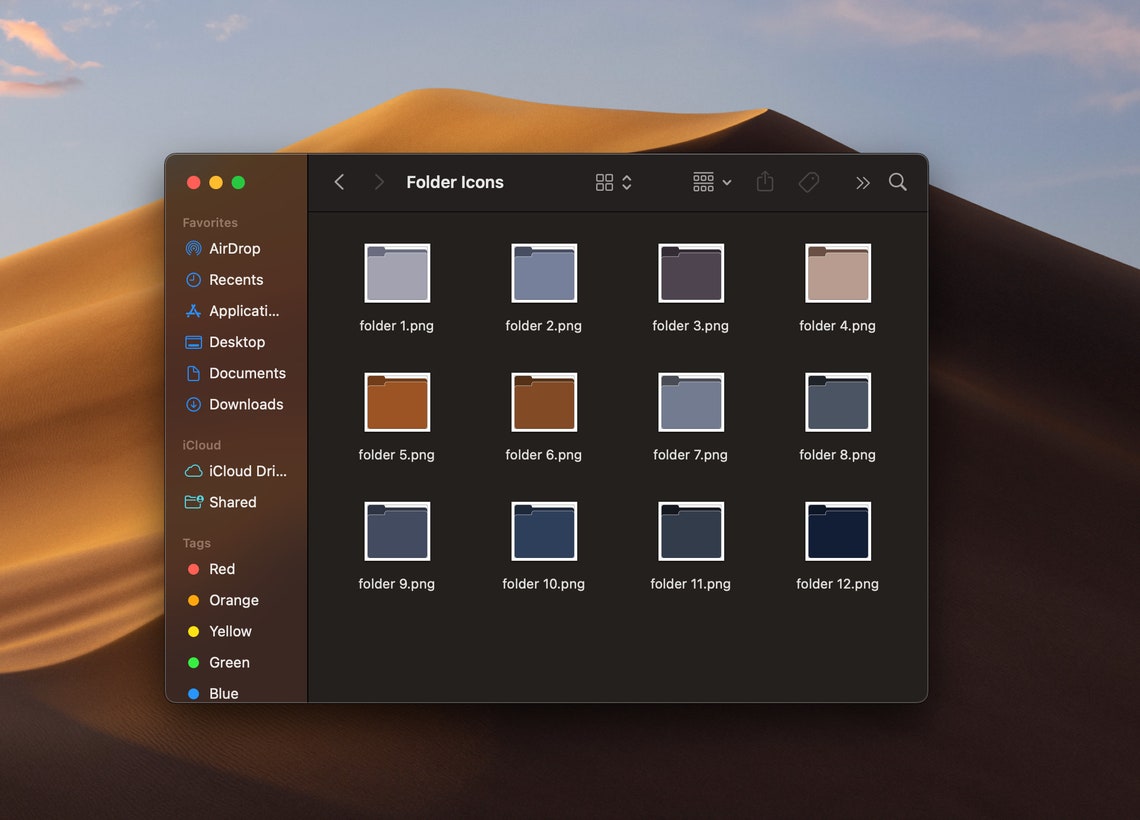This screenshot has width=1140, height=820.
Task: Go to the Desktop folder
Action: click(237, 342)
